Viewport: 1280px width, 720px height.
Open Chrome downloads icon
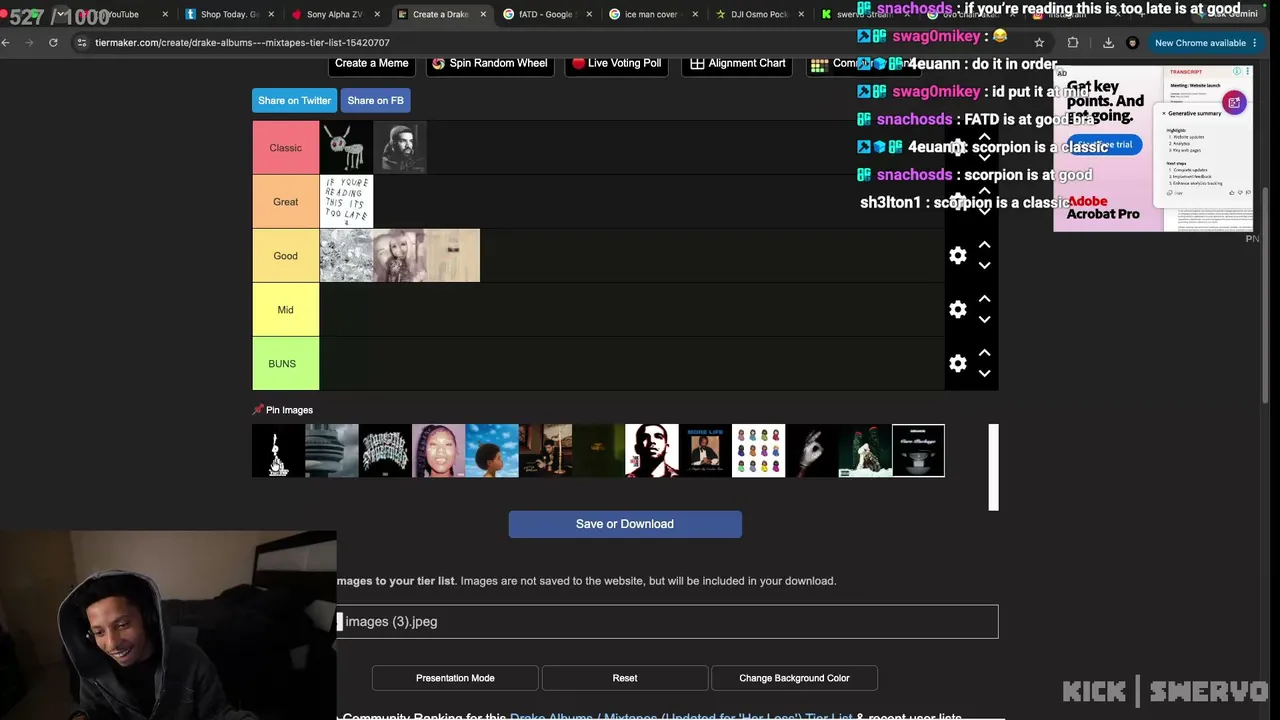coord(1108,43)
